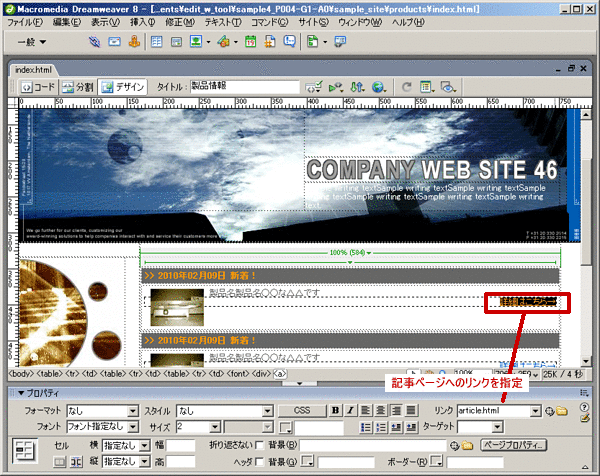Open file management icon
This screenshot has height=476, width=600.
click(357, 87)
